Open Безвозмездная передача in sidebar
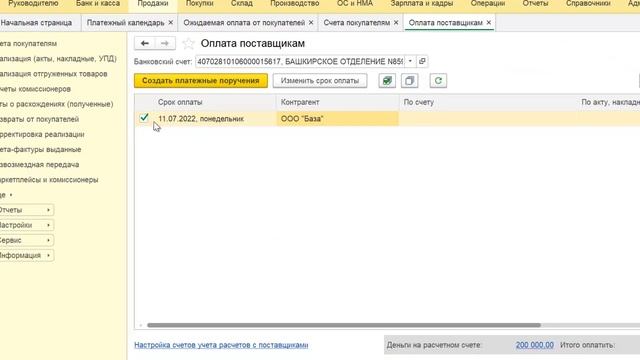This screenshot has height=360, width=640. click(39, 164)
